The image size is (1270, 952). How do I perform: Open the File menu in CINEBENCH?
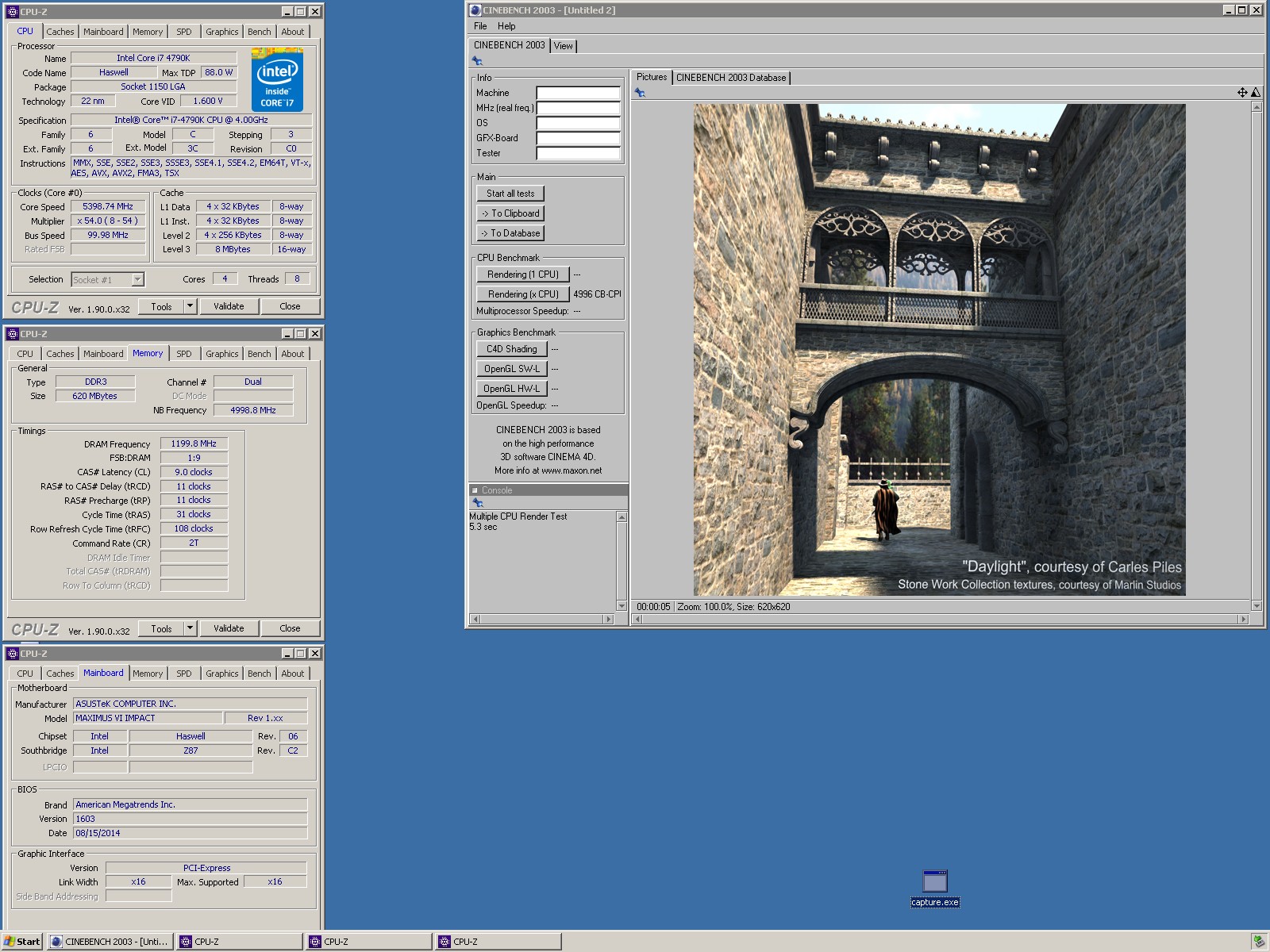(480, 26)
